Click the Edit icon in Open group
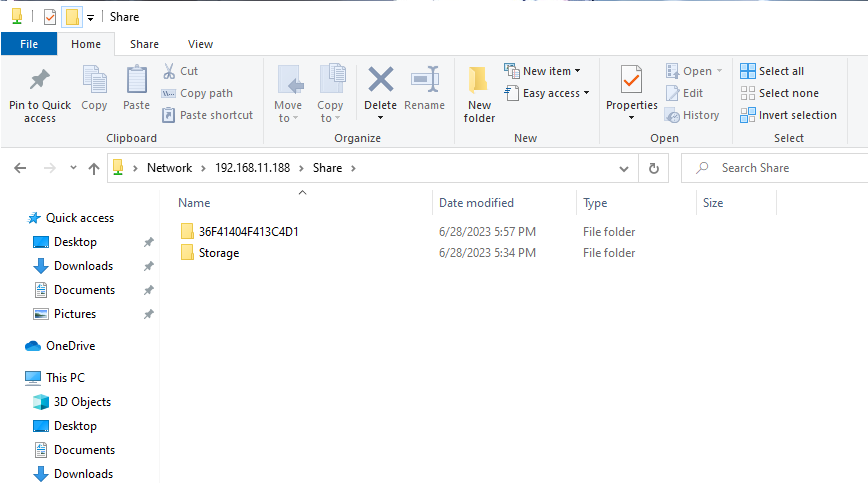 point(672,93)
